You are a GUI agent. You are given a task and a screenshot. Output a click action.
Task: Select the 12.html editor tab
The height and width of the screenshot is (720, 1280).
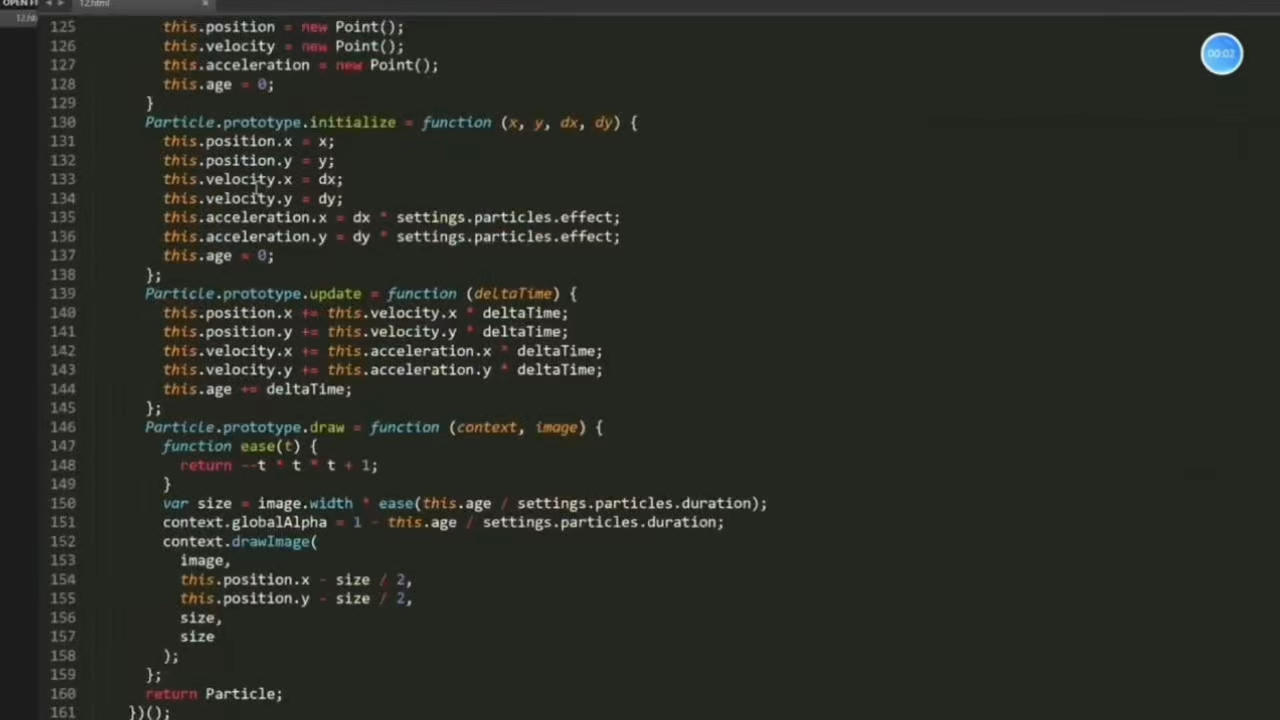click(x=95, y=4)
